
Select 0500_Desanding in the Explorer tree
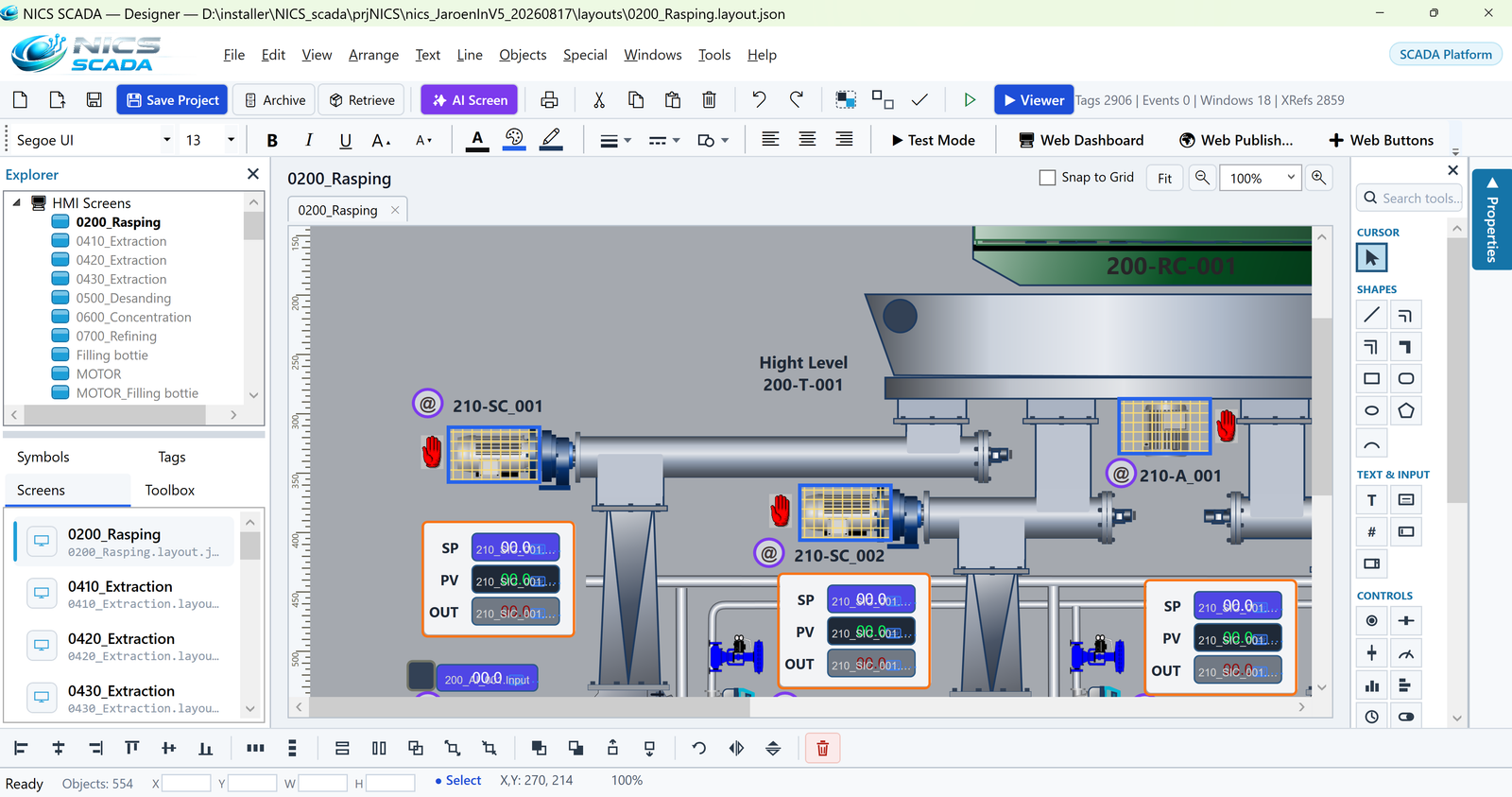click(x=123, y=298)
